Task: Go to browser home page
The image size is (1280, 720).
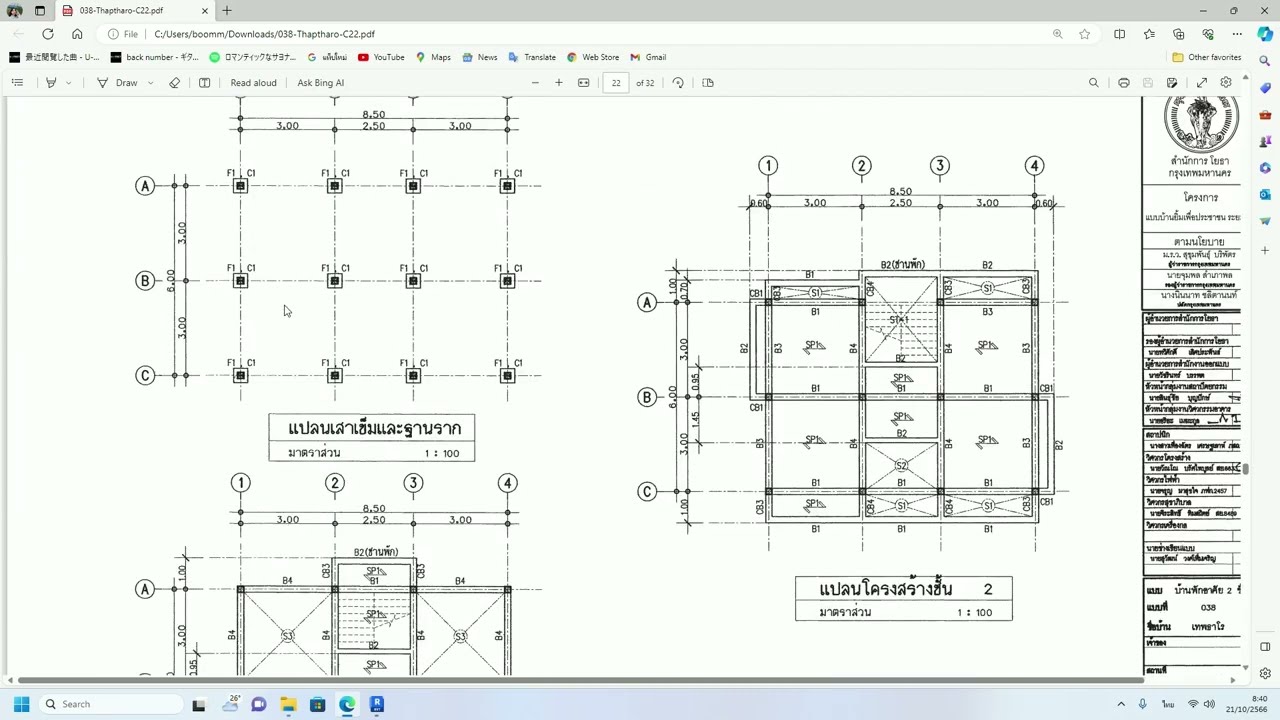Action: point(77,34)
